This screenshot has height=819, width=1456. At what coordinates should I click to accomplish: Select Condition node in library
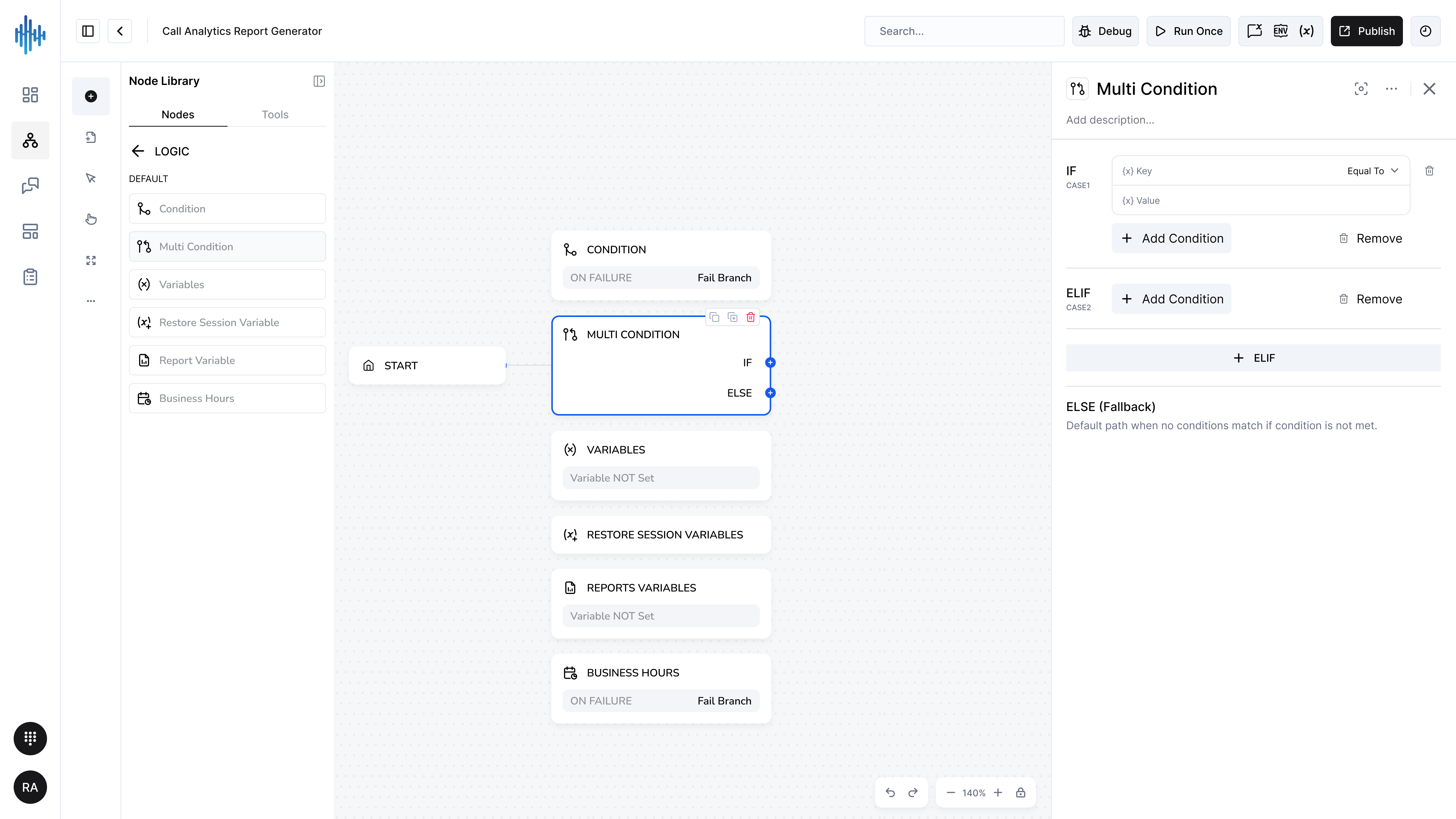coord(227,209)
